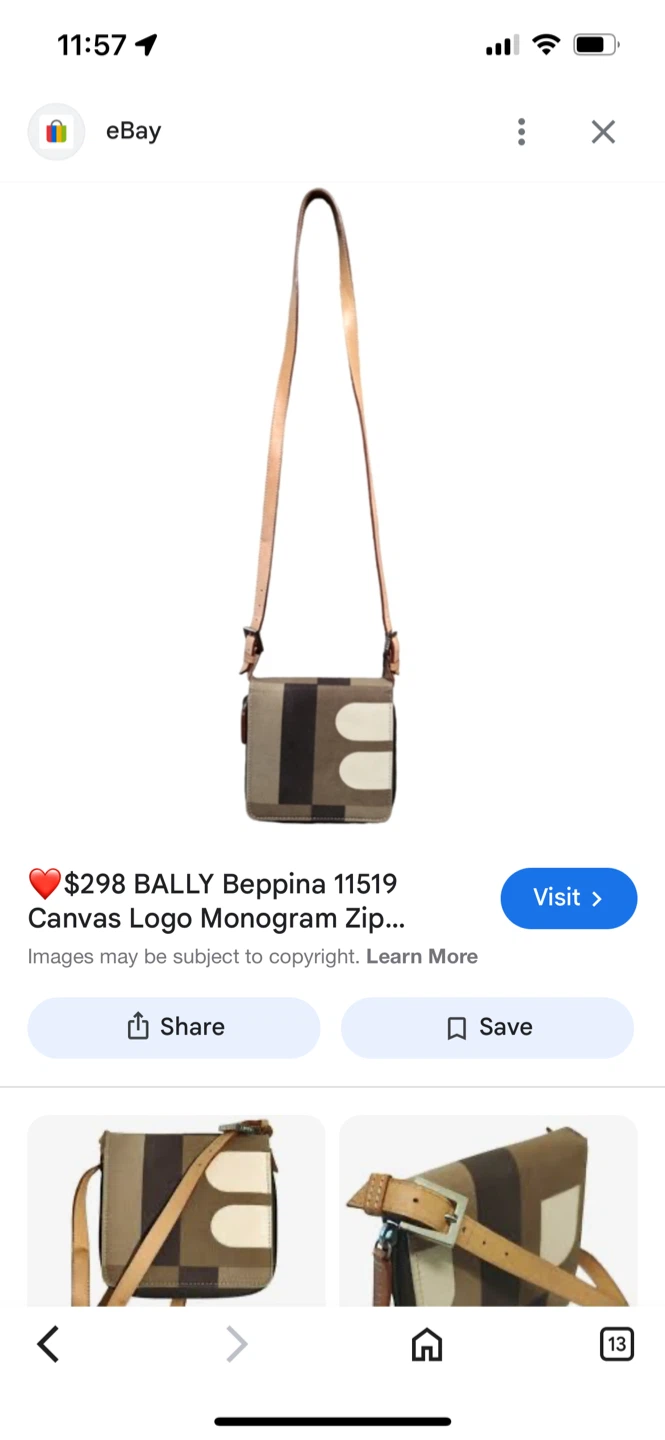Screen dimensions: 665x1440
Task: Tap the bookmark icon inside Save button
Action: pos(457,1028)
